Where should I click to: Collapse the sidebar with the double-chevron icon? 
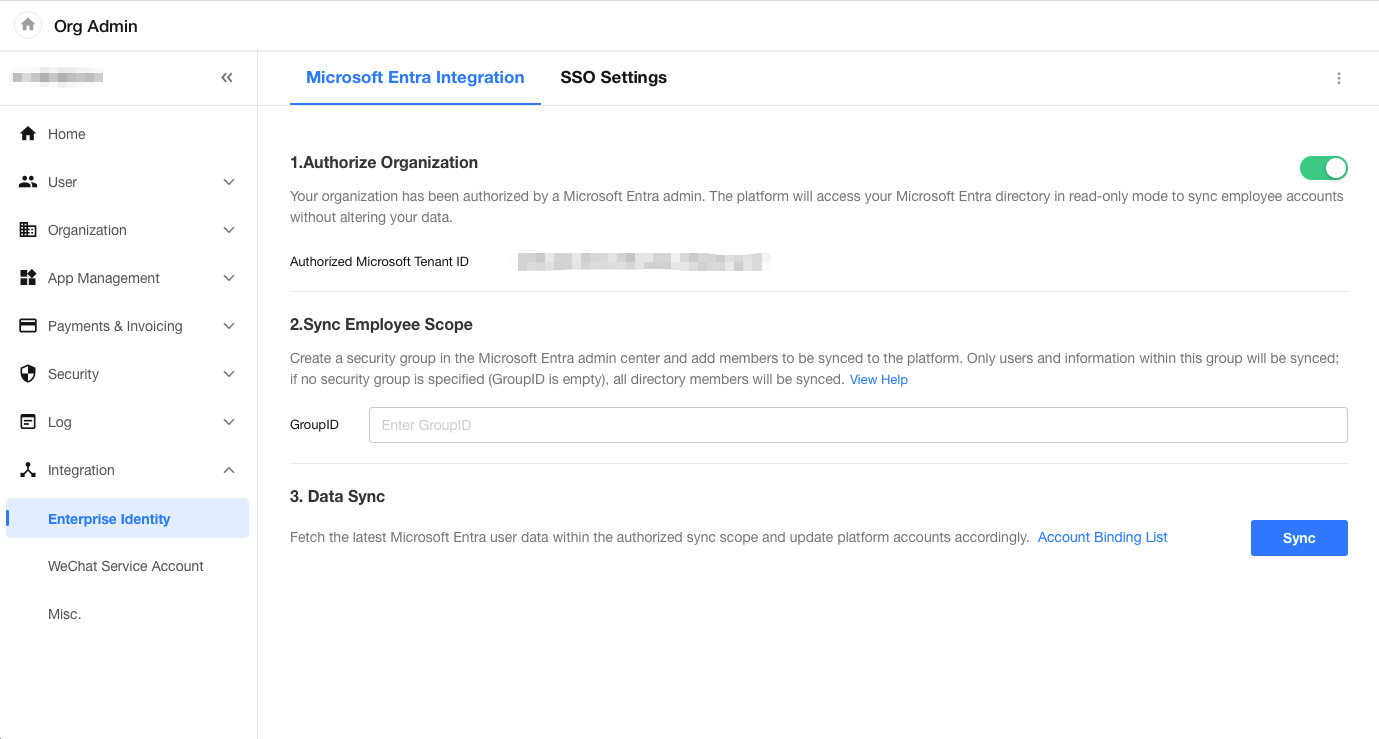227,78
